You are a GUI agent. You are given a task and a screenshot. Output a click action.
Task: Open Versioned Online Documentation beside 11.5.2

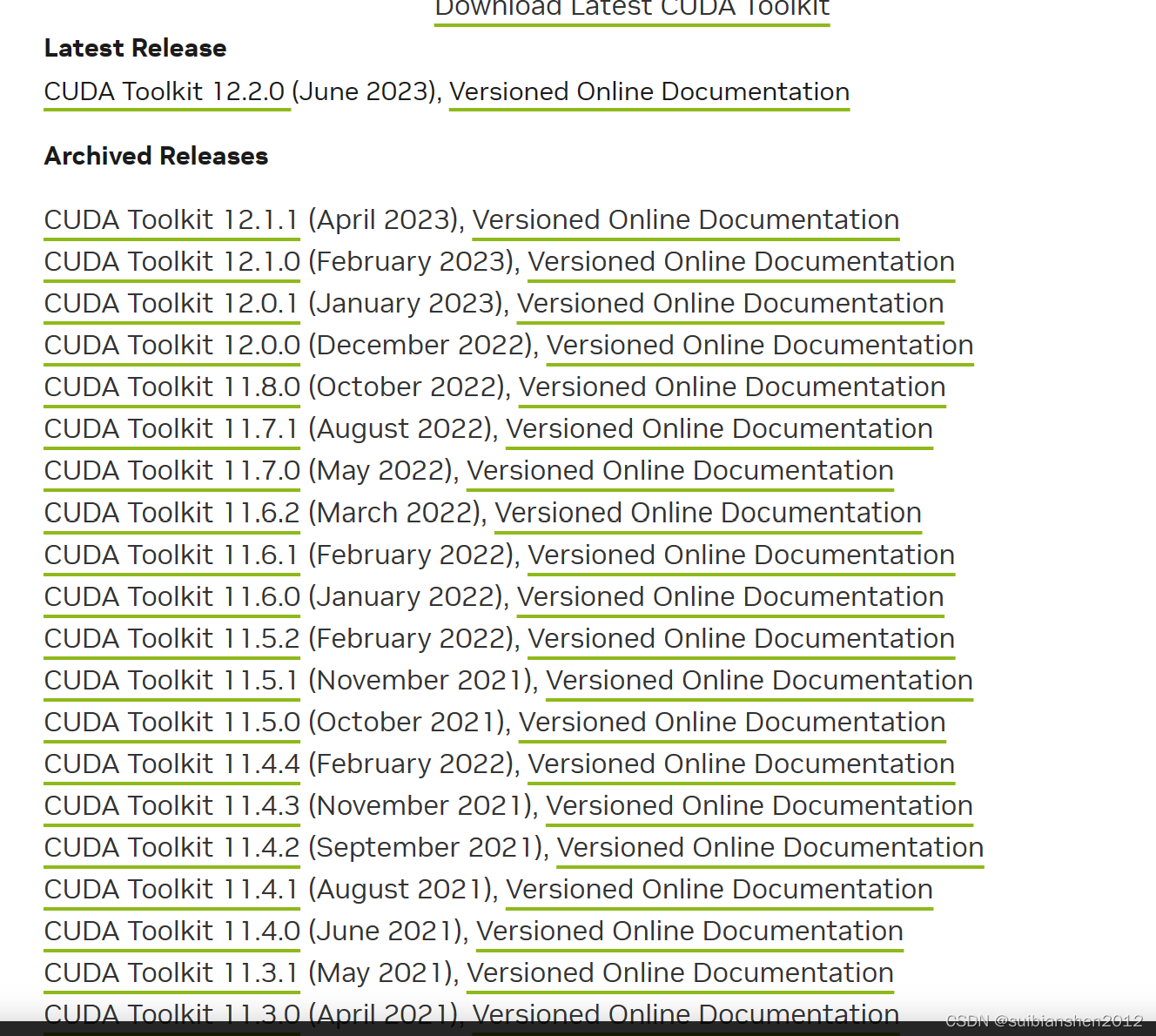coord(742,638)
